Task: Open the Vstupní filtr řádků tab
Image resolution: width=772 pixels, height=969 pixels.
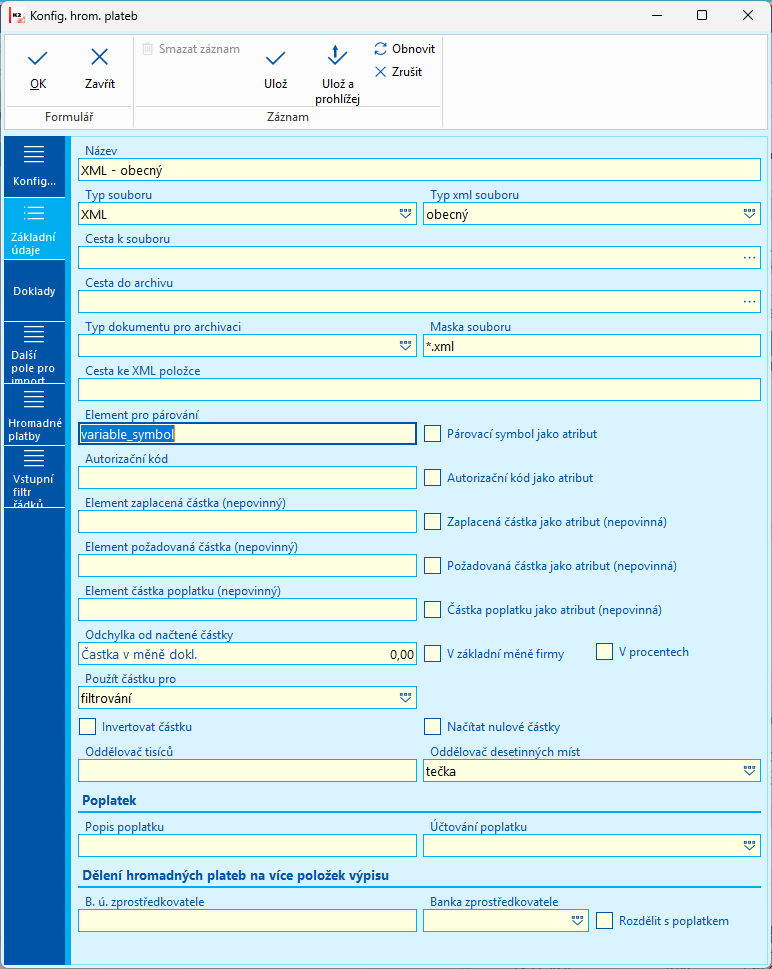Action: click(x=34, y=476)
